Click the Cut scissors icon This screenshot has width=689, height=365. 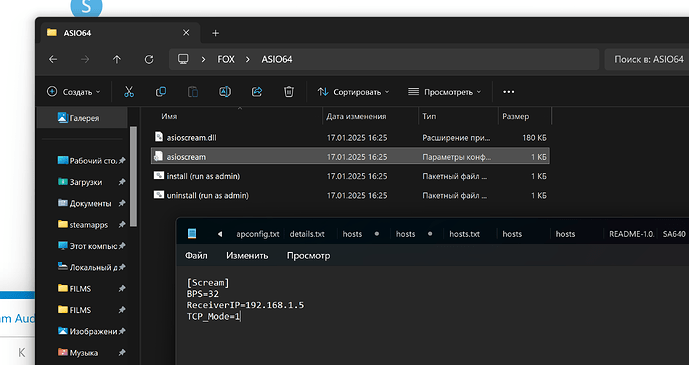click(129, 92)
